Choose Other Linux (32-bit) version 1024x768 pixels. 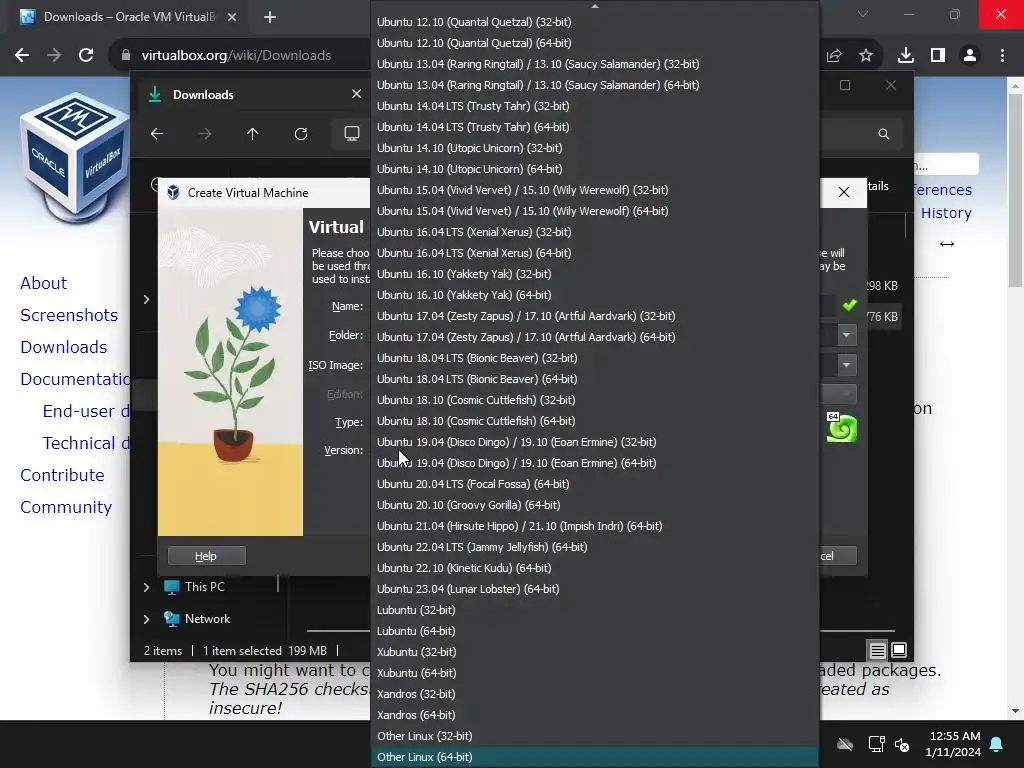pyautogui.click(x=595, y=736)
